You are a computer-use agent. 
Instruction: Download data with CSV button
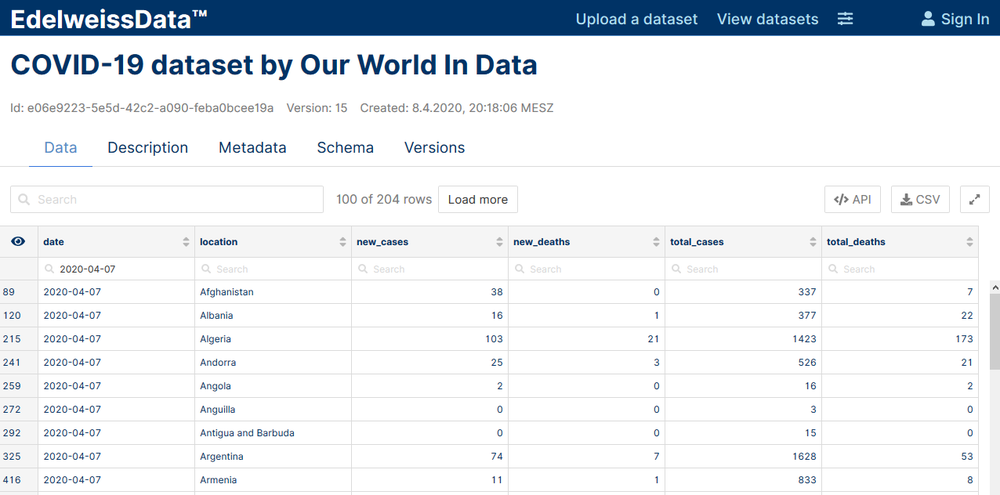pyautogui.click(x=920, y=200)
